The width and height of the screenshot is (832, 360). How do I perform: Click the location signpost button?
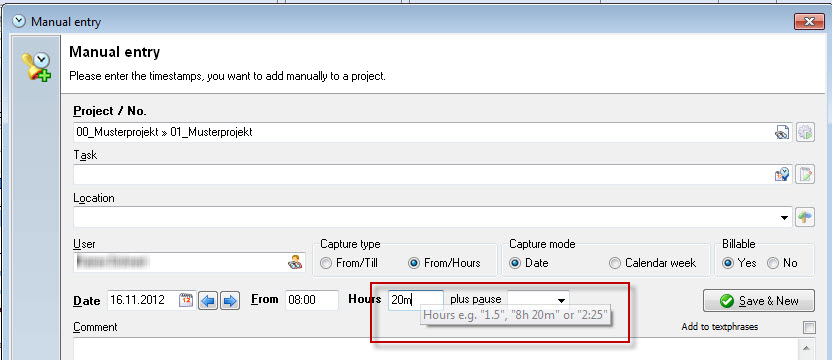[x=805, y=217]
